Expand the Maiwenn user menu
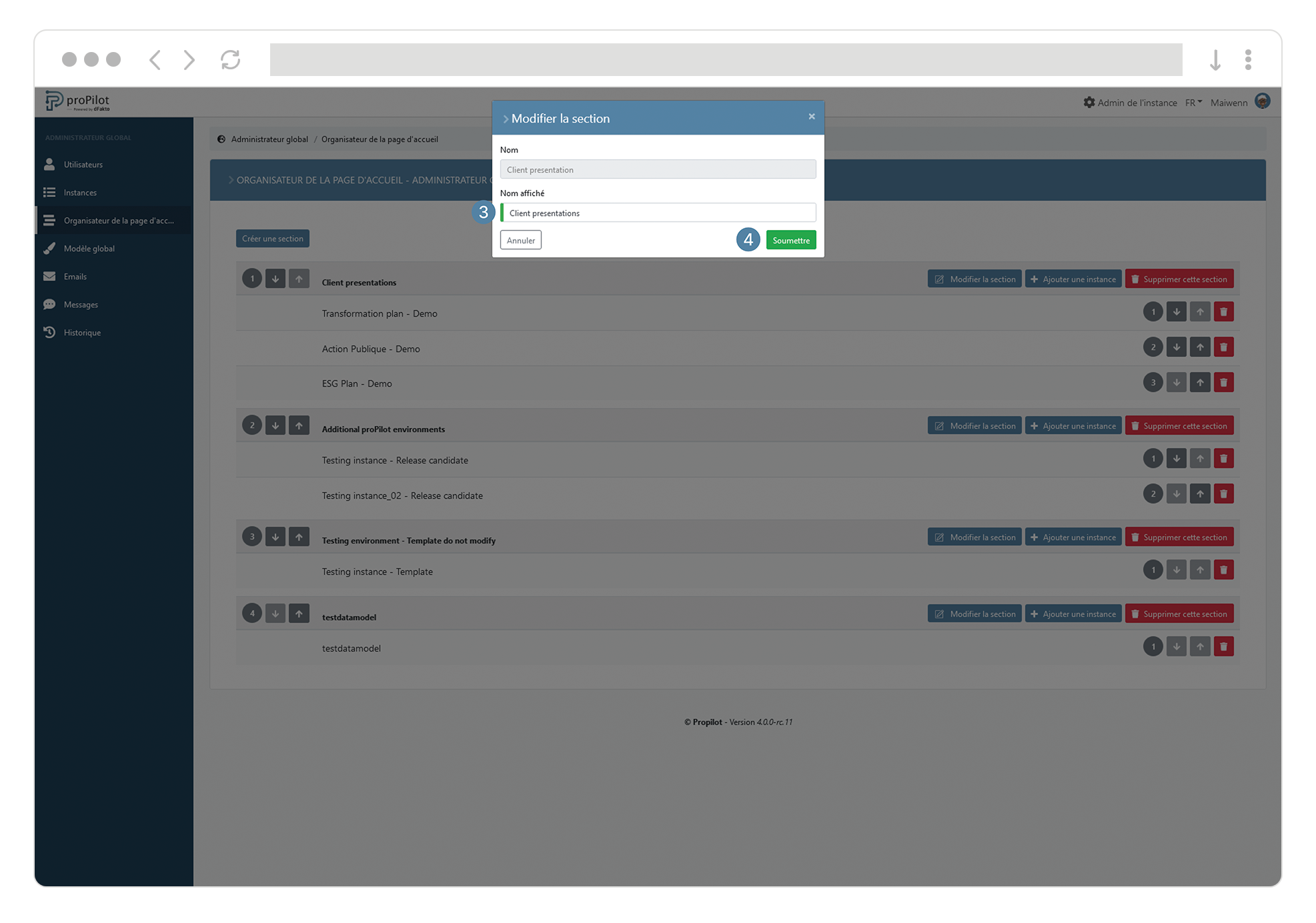 tap(1229, 102)
